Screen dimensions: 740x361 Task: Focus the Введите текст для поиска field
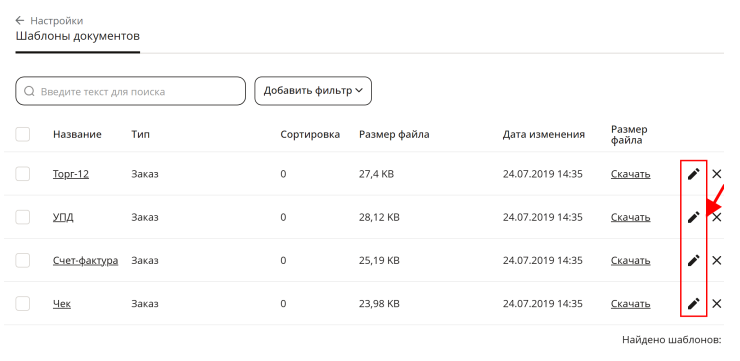point(130,91)
